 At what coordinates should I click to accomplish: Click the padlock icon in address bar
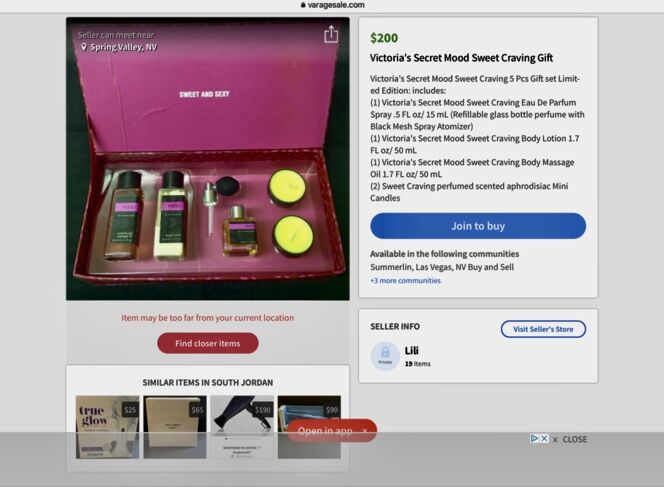(303, 5)
